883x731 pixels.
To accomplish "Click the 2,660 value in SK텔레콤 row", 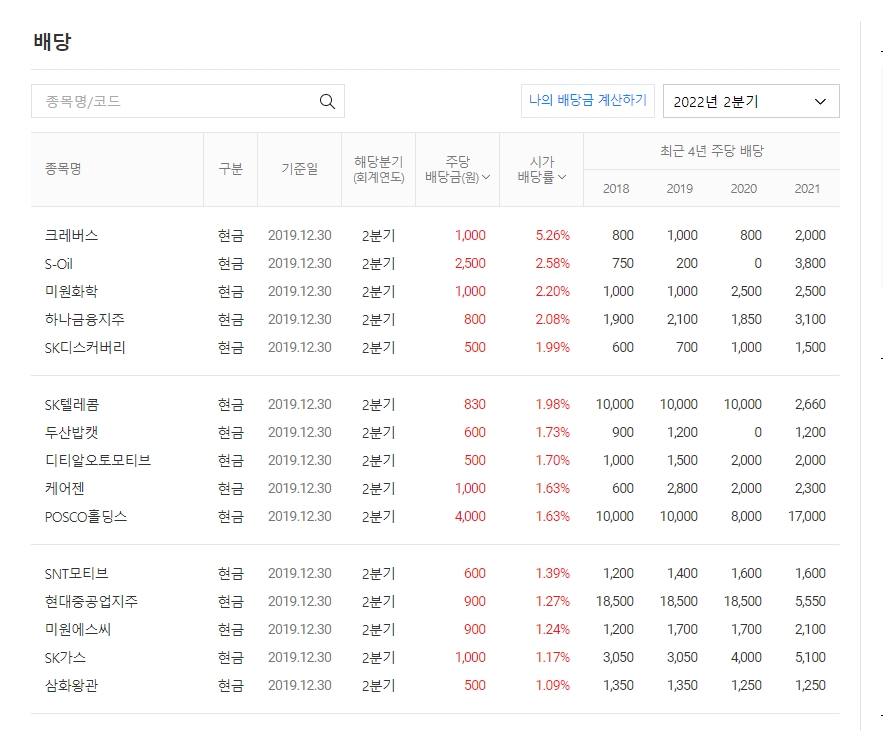I will [810, 404].
